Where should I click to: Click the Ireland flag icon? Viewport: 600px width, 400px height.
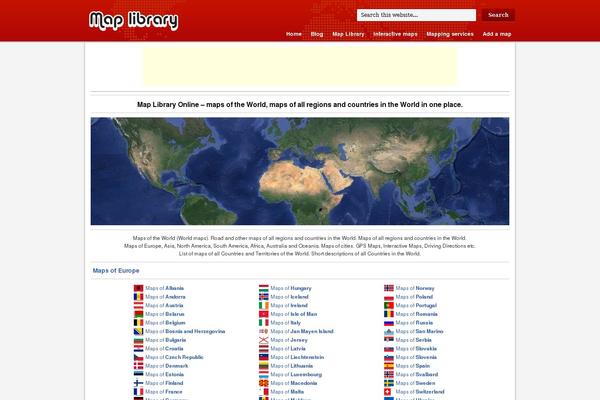pyautogui.click(x=264, y=305)
